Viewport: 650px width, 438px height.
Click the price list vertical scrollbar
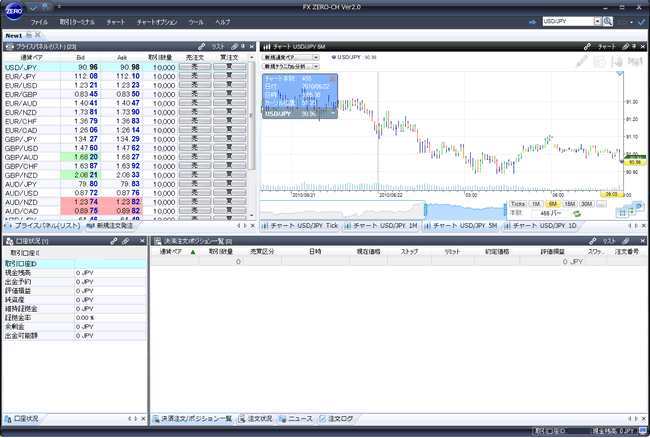[251, 115]
